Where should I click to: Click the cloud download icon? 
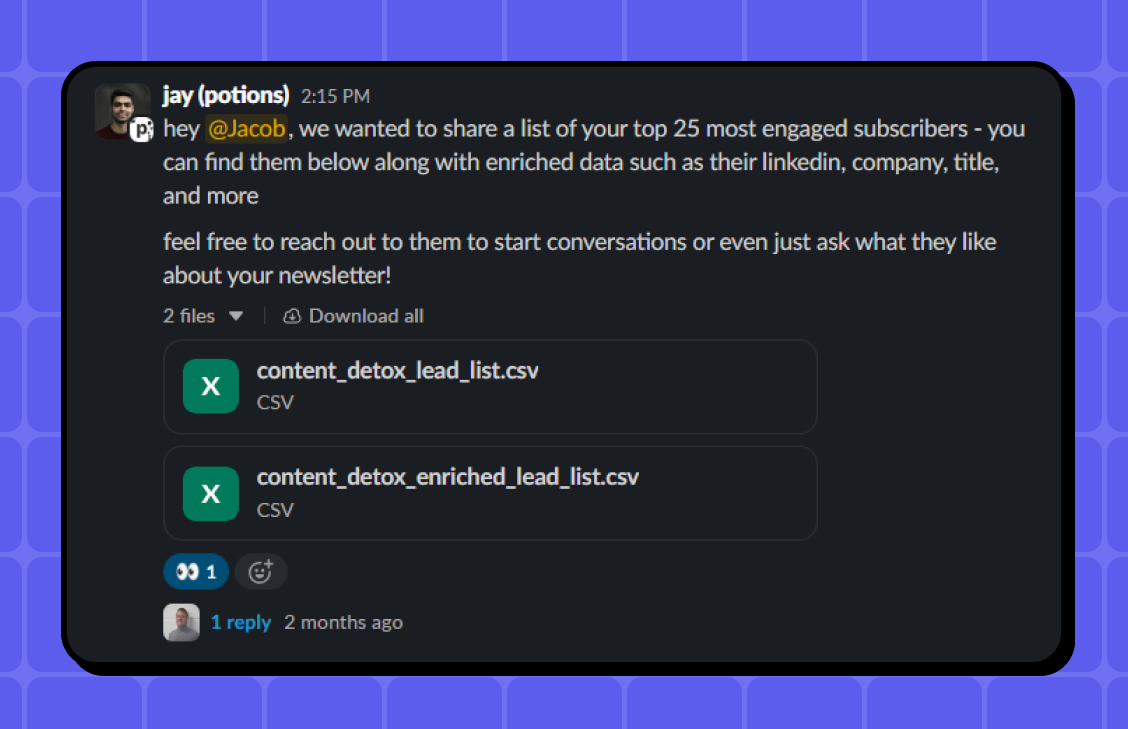point(292,316)
